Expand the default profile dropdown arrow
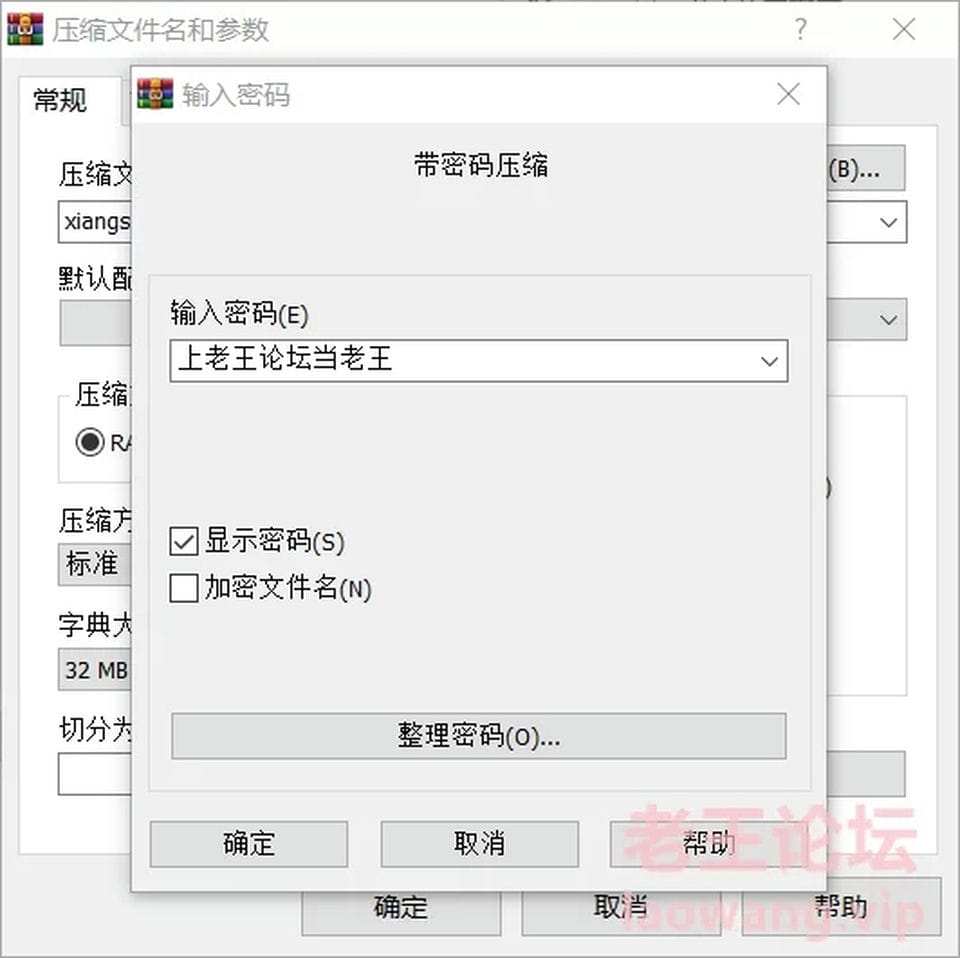The image size is (960, 958). pyautogui.click(x=888, y=320)
